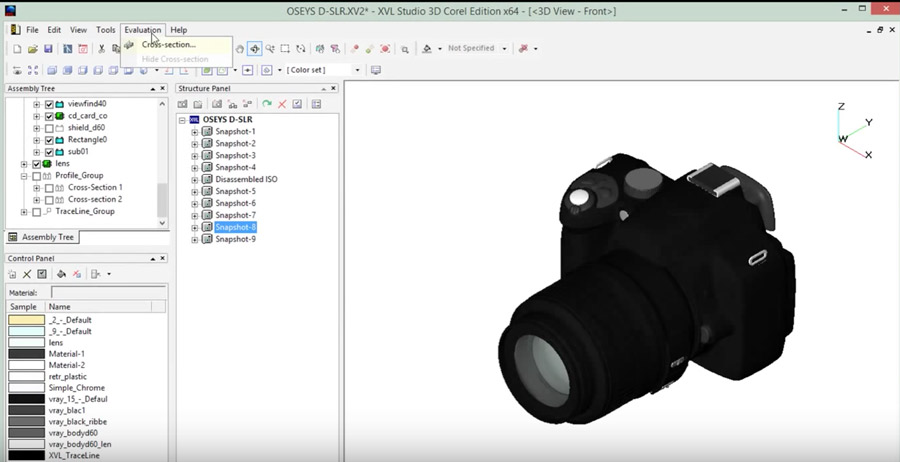Click red X delete in Structure Panel
The width and height of the screenshot is (900, 462).
point(282,104)
